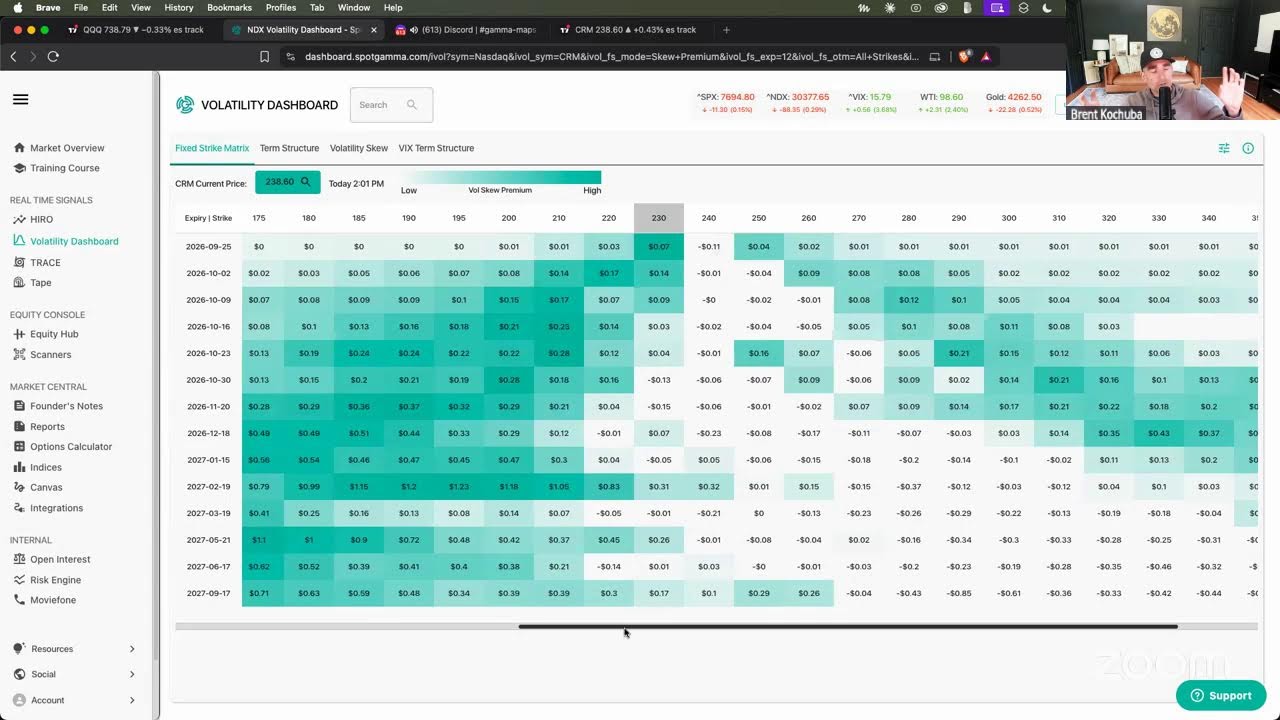
Task: Click the $1.1 cell in 2027-05-21 row
Action: (x=259, y=540)
